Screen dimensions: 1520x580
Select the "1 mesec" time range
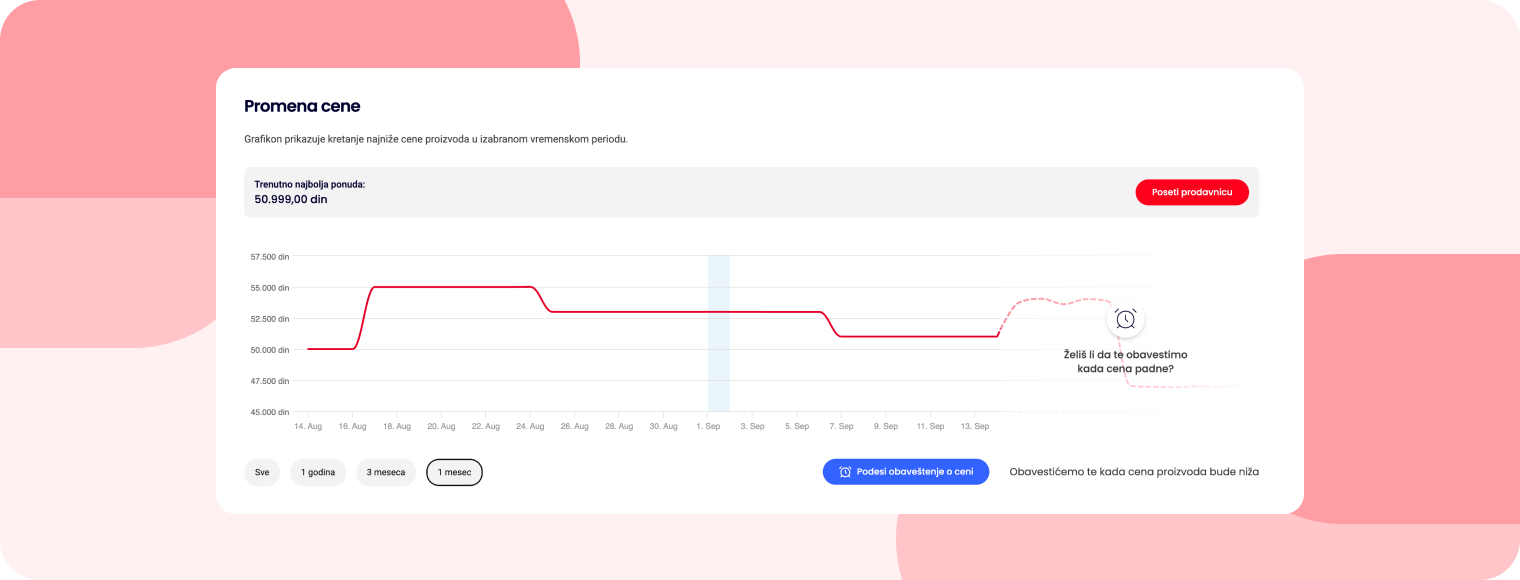(454, 472)
